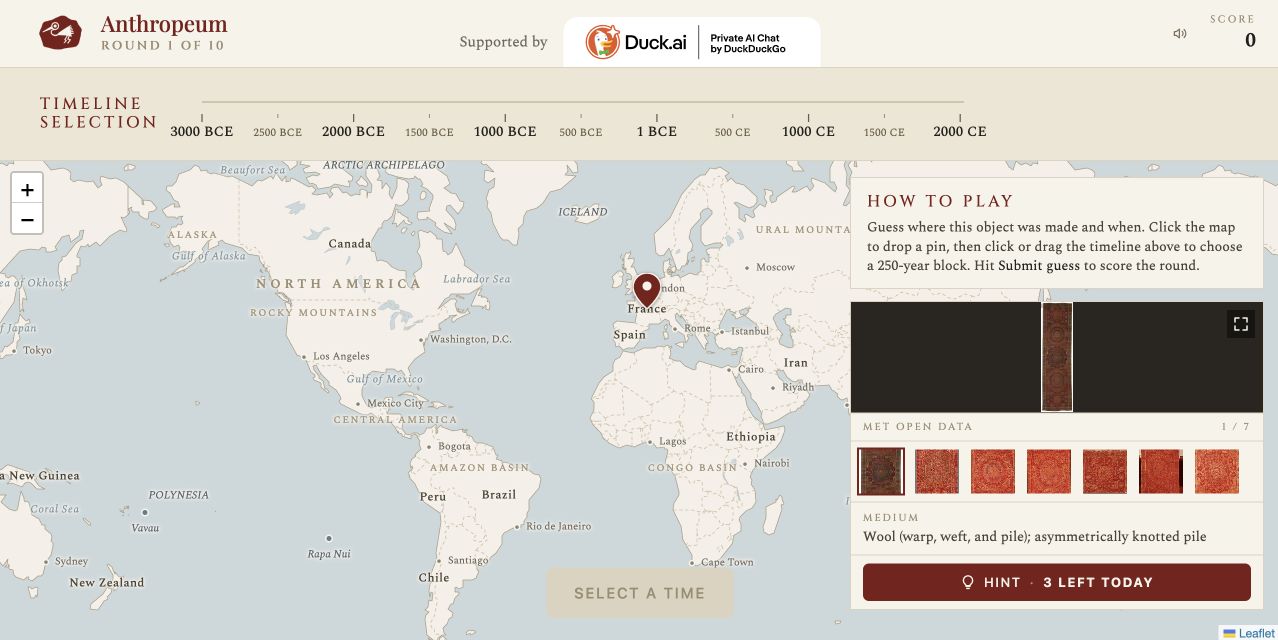1278x640 pixels.
Task: Select the first carpet thumbnail
Action: [881, 471]
